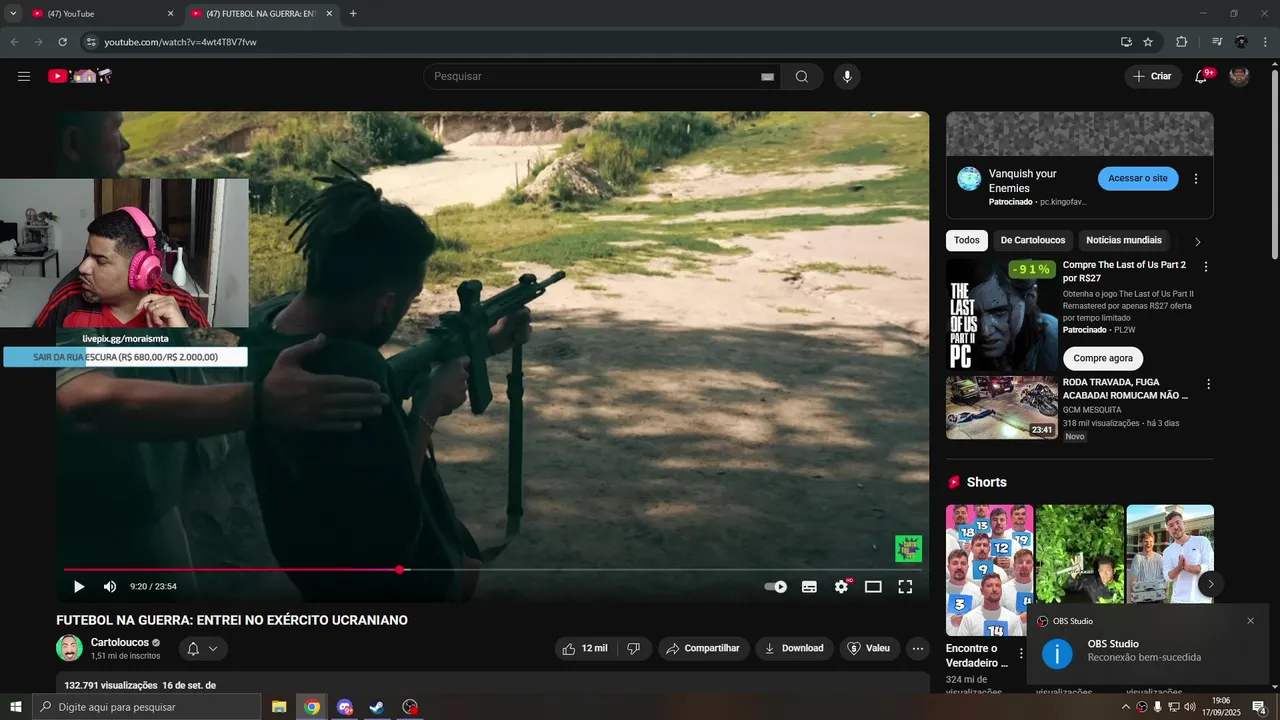Open the notifications bell with 9+ badge
1280x720 pixels.
pos(1201,76)
